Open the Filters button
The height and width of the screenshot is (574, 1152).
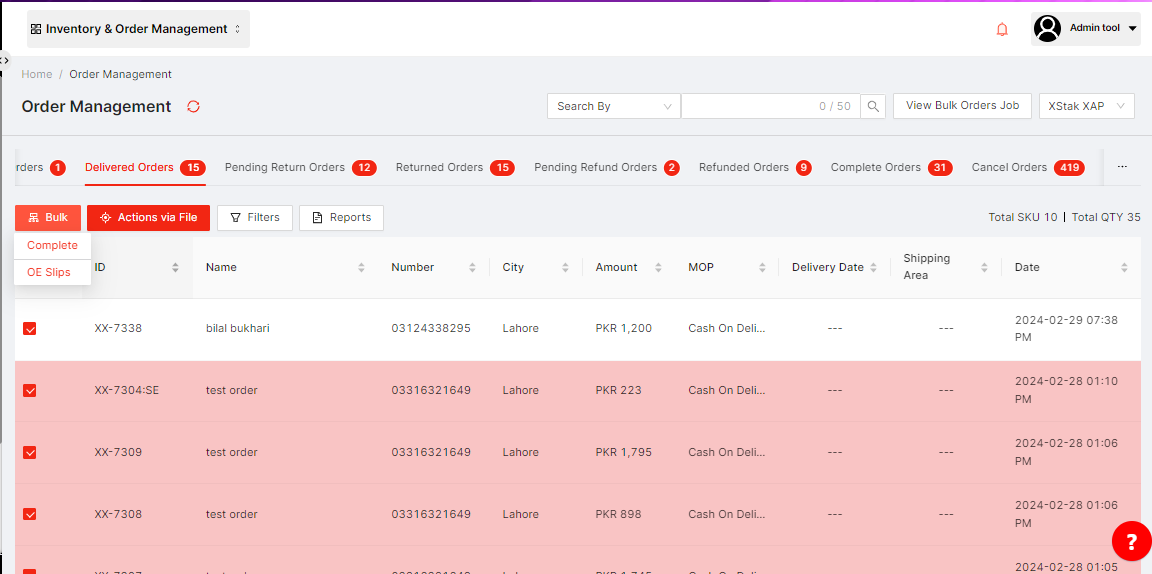(255, 217)
